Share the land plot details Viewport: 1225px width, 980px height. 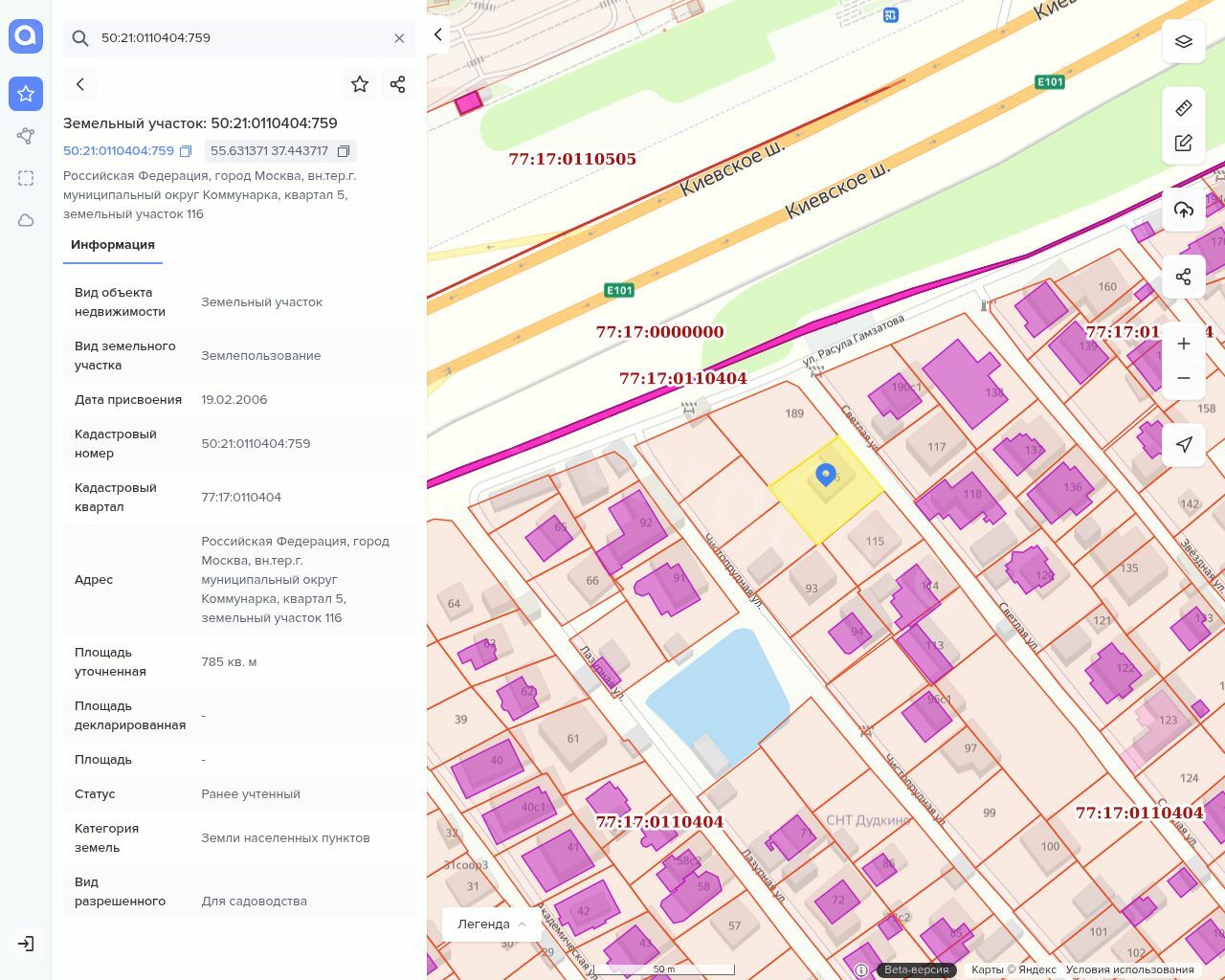(398, 84)
